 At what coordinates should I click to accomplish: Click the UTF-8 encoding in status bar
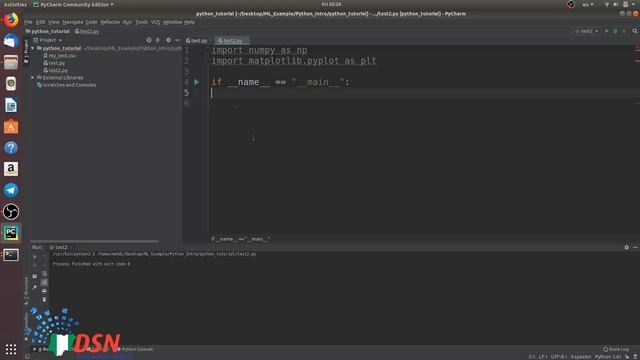click(x=558, y=357)
